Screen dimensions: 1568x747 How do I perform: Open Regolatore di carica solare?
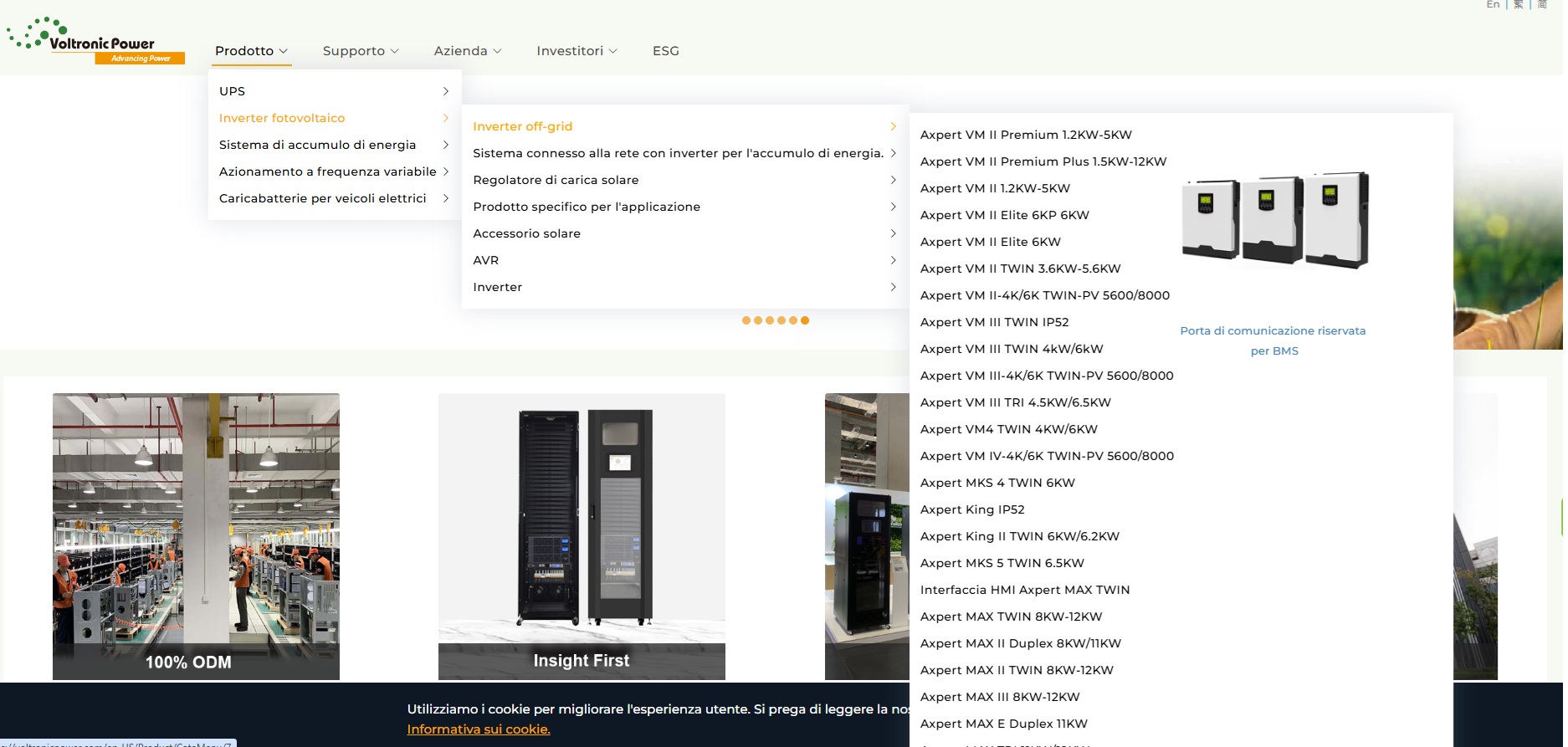click(556, 180)
